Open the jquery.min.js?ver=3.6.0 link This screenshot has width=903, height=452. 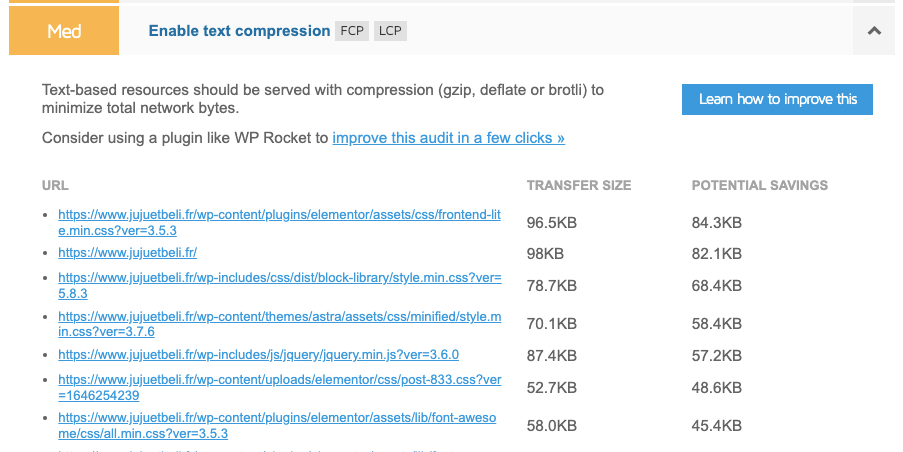point(259,355)
